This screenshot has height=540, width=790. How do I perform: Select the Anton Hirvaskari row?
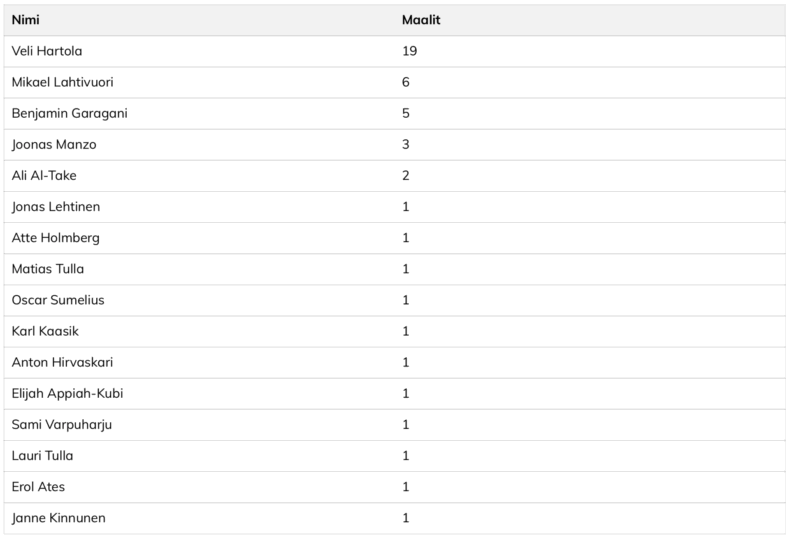click(x=62, y=362)
